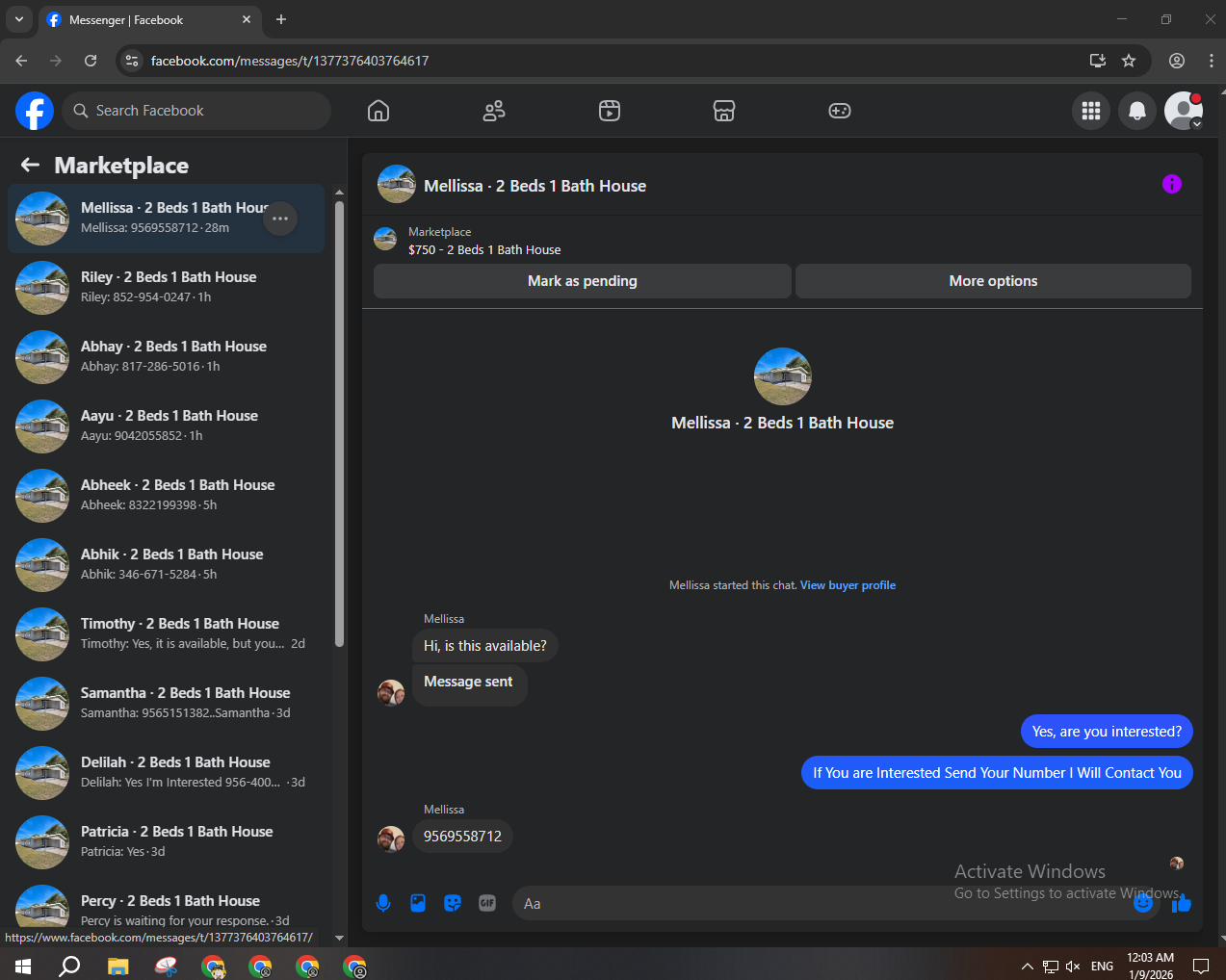
Task: Open the Notifications bell icon
Action: pyautogui.click(x=1137, y=111)
